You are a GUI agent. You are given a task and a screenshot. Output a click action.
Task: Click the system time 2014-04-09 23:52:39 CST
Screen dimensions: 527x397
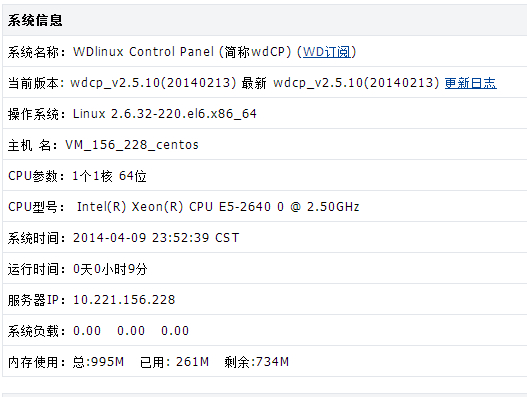156,238
